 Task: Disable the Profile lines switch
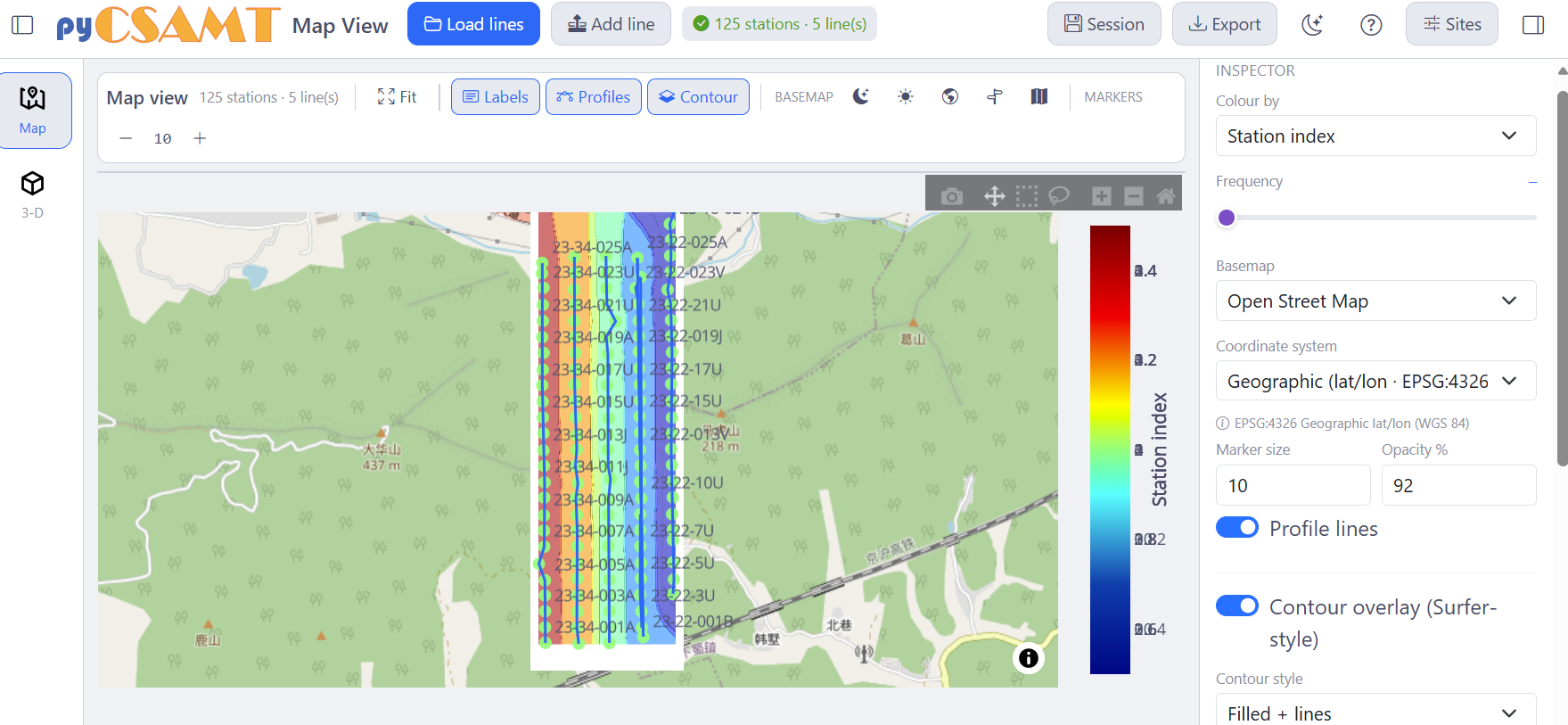pos(1237,528)
